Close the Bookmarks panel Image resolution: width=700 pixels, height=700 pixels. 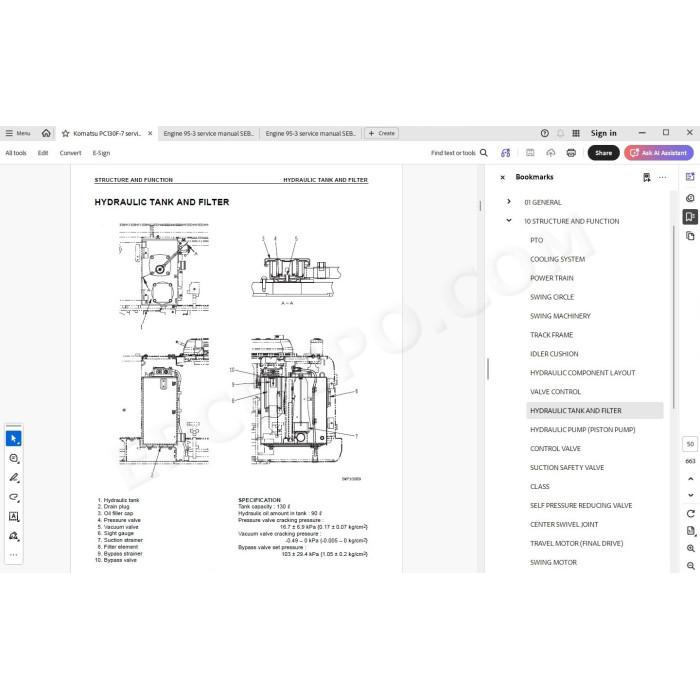point(503,177)
